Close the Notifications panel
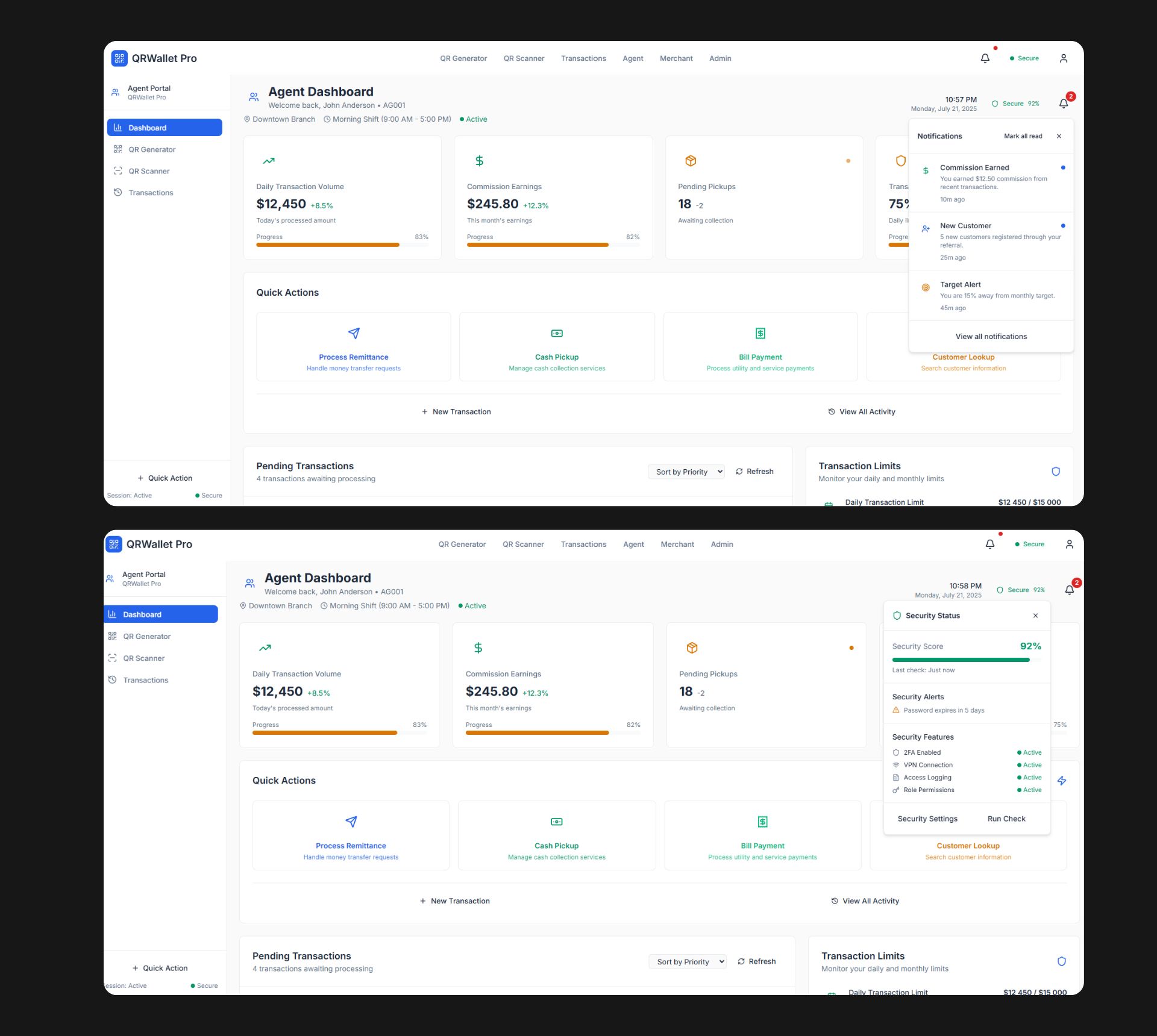 (x=1059, y=136)
